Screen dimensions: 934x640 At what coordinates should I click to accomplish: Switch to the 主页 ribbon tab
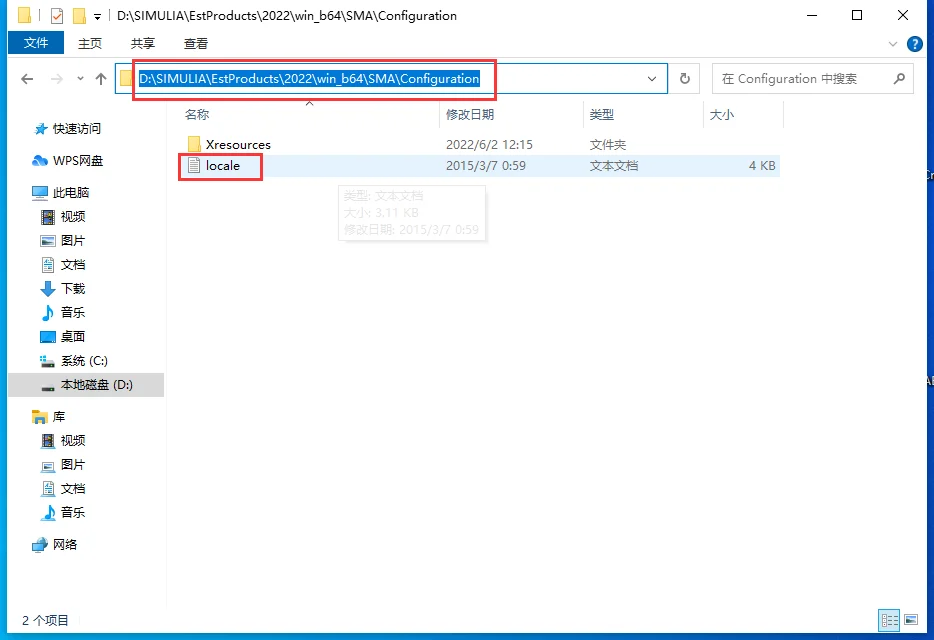pyautogui.click(x=90, y=43)
